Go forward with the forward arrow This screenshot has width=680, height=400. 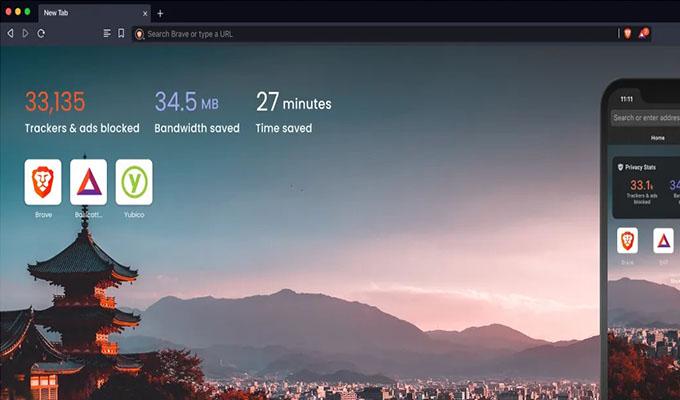pyautogui.click(x=26, y=33)
